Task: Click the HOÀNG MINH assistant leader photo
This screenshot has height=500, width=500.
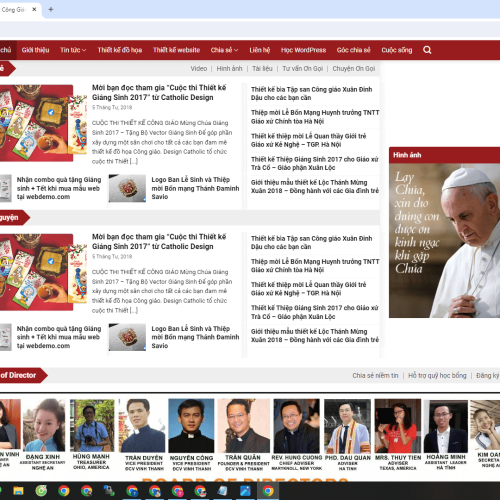Action: tap(446, 426)
